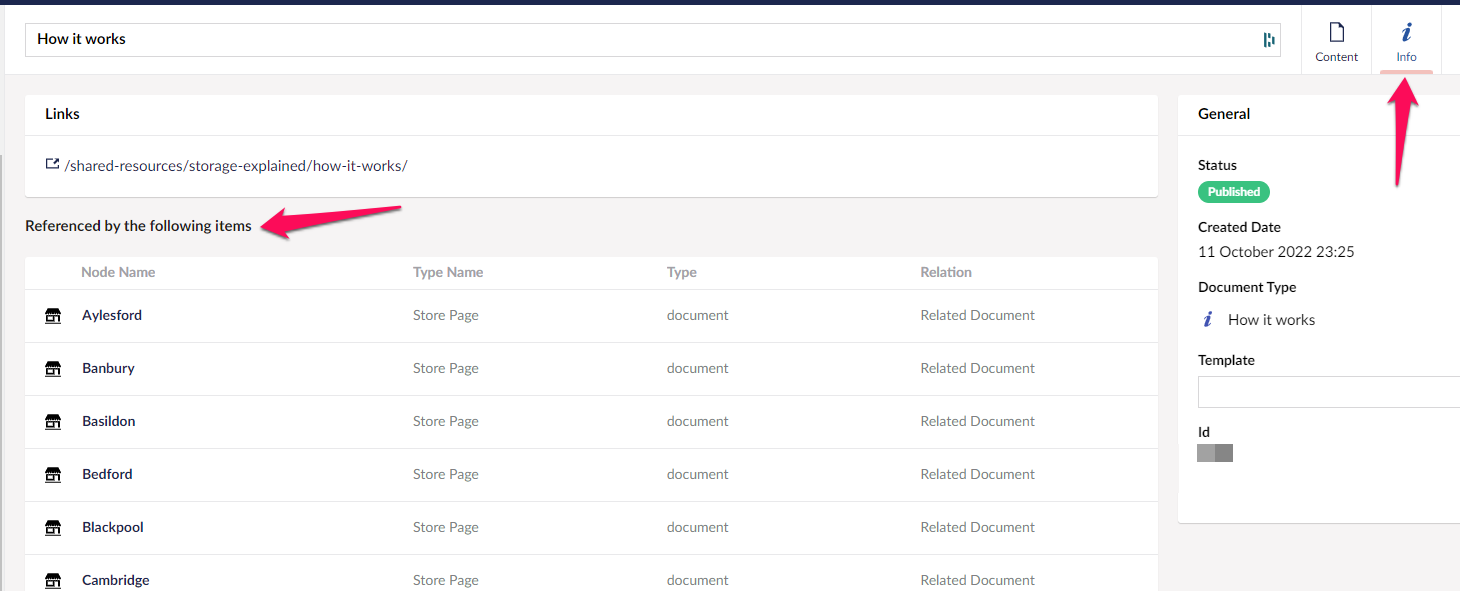Click the language icon in the name field

click(1269, 40)
